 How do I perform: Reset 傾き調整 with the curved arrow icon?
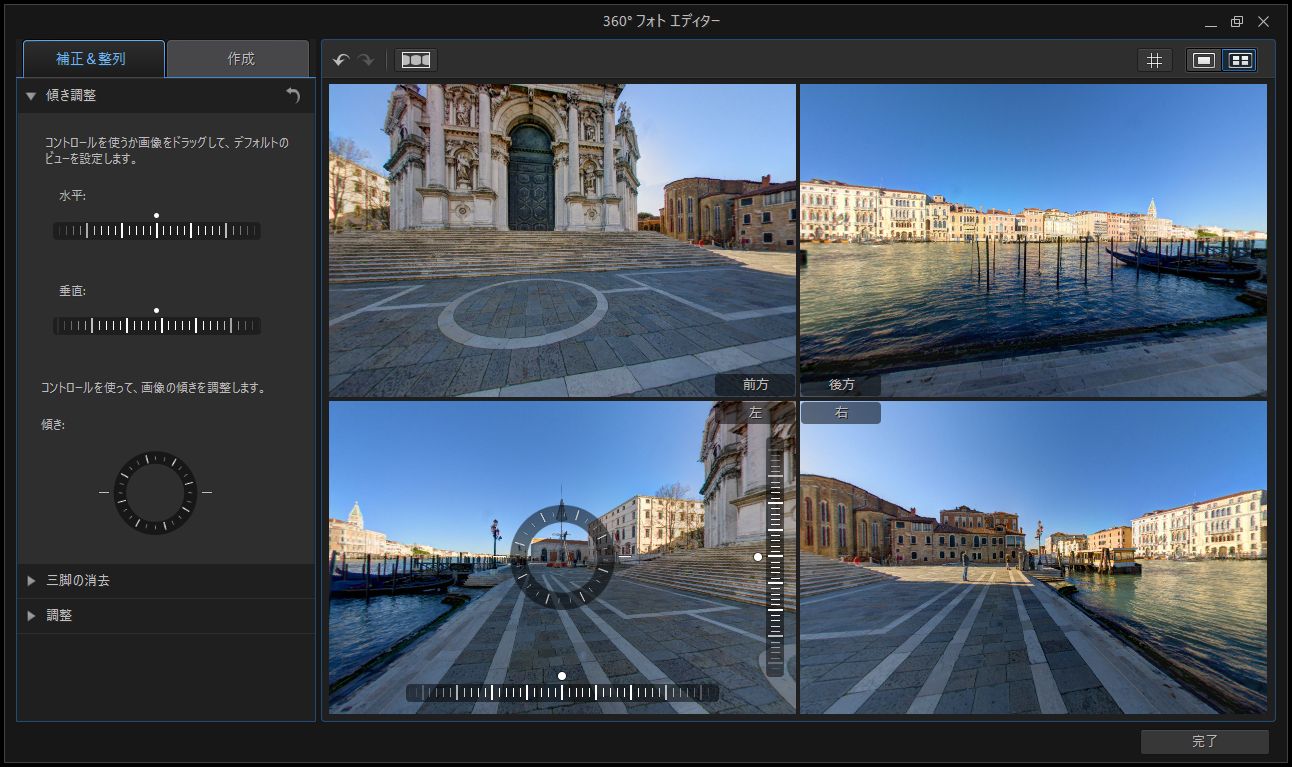tap(291, 96)
